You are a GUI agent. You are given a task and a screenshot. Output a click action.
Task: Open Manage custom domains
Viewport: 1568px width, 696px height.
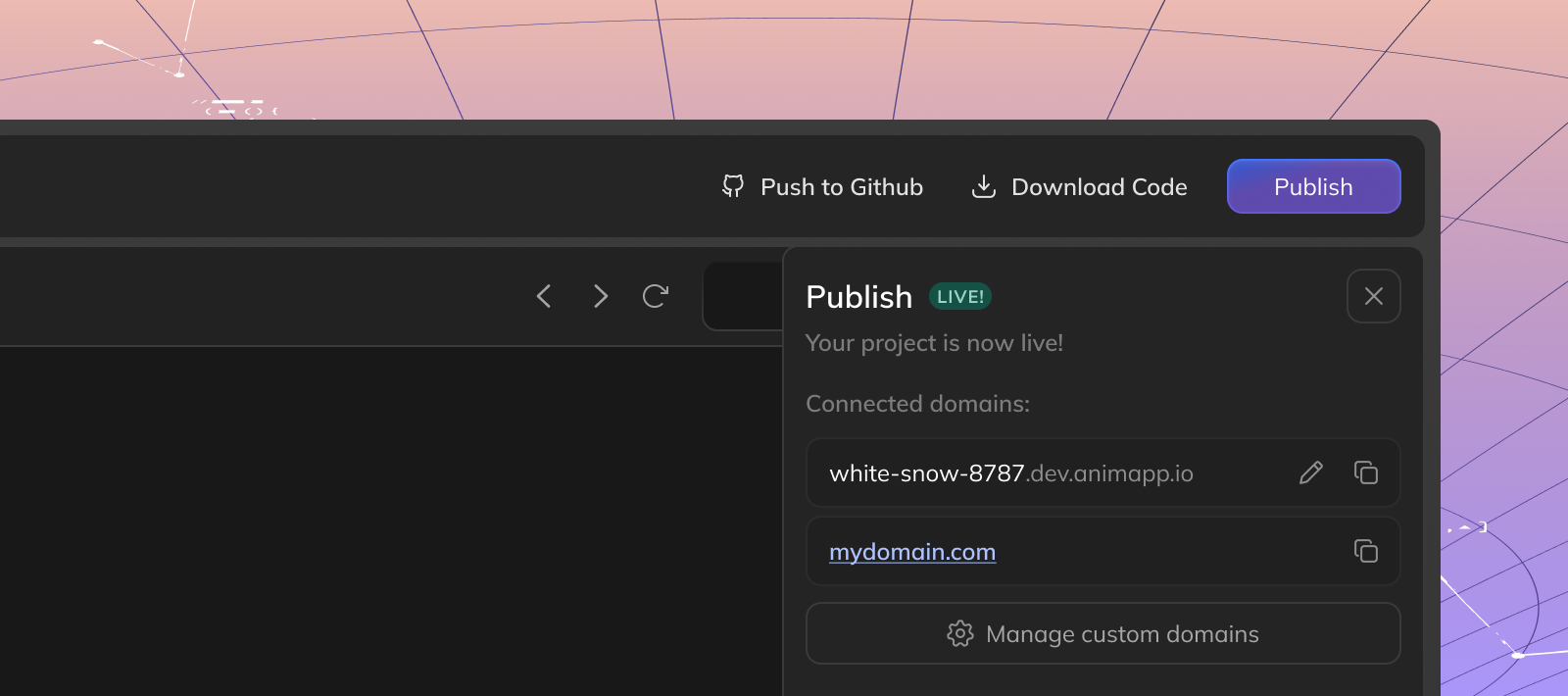coord(1103,633)
